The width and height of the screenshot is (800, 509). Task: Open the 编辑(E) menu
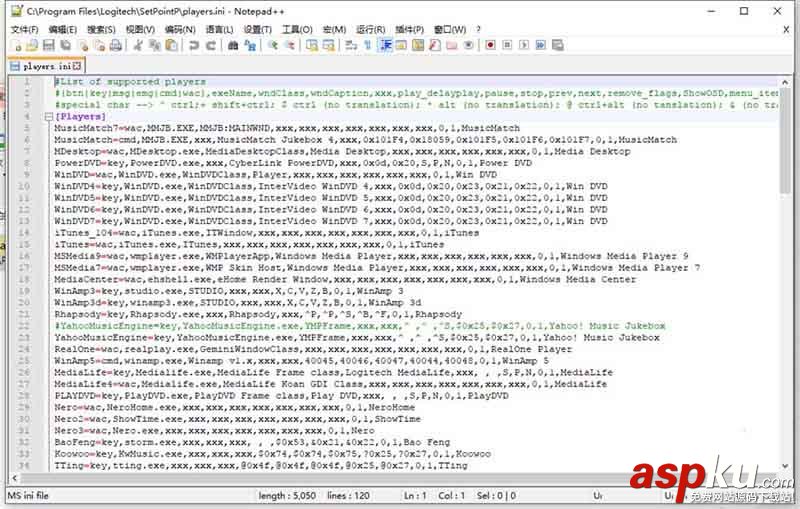click(x=63, y=30)
